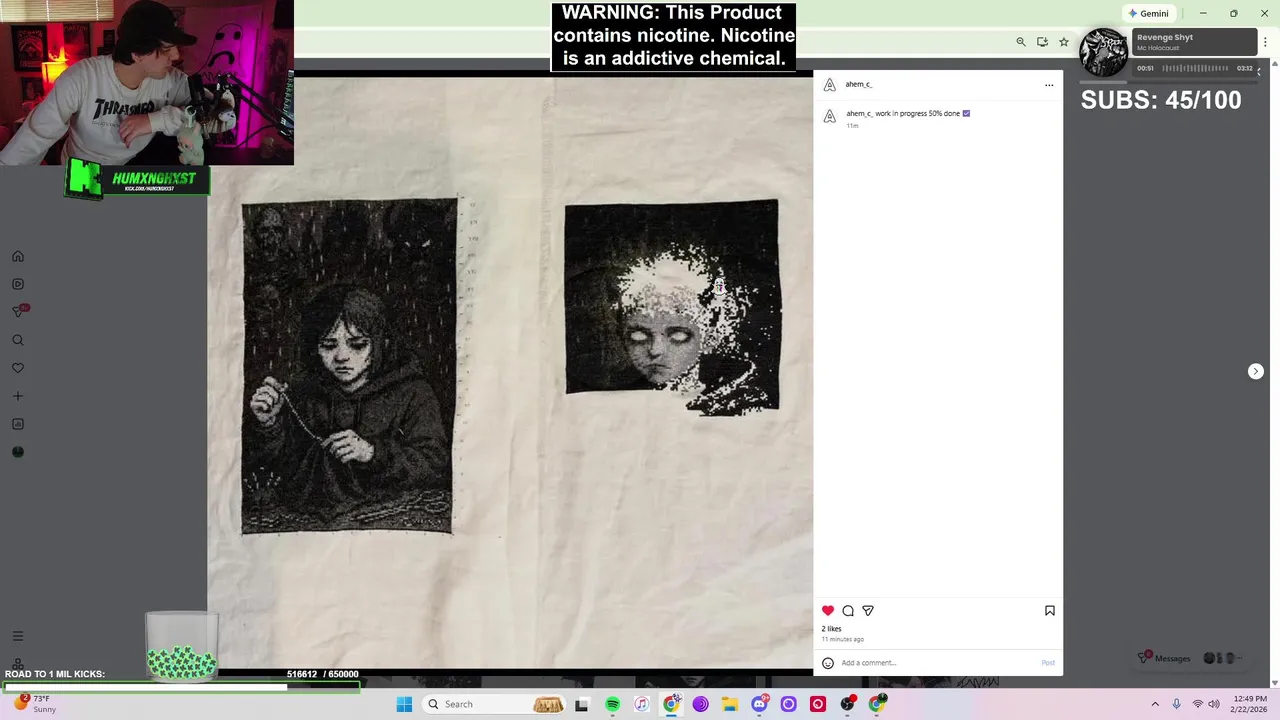Click the '11 minutes ago' timestamp
Screen dimensions: 1280x720
(x=843, y=639)
